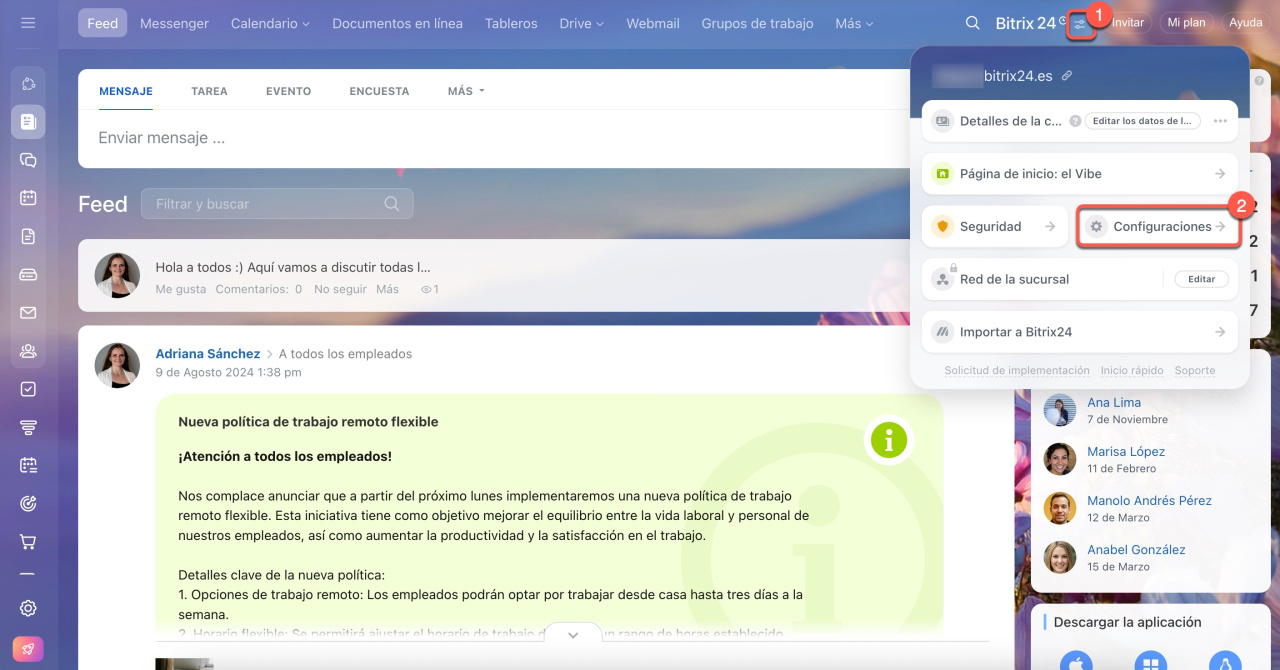Open Configuraciones in the popup panel
Viewport: 1280px width, 670px height.
pyautogui.click(x=1159, y=227)
